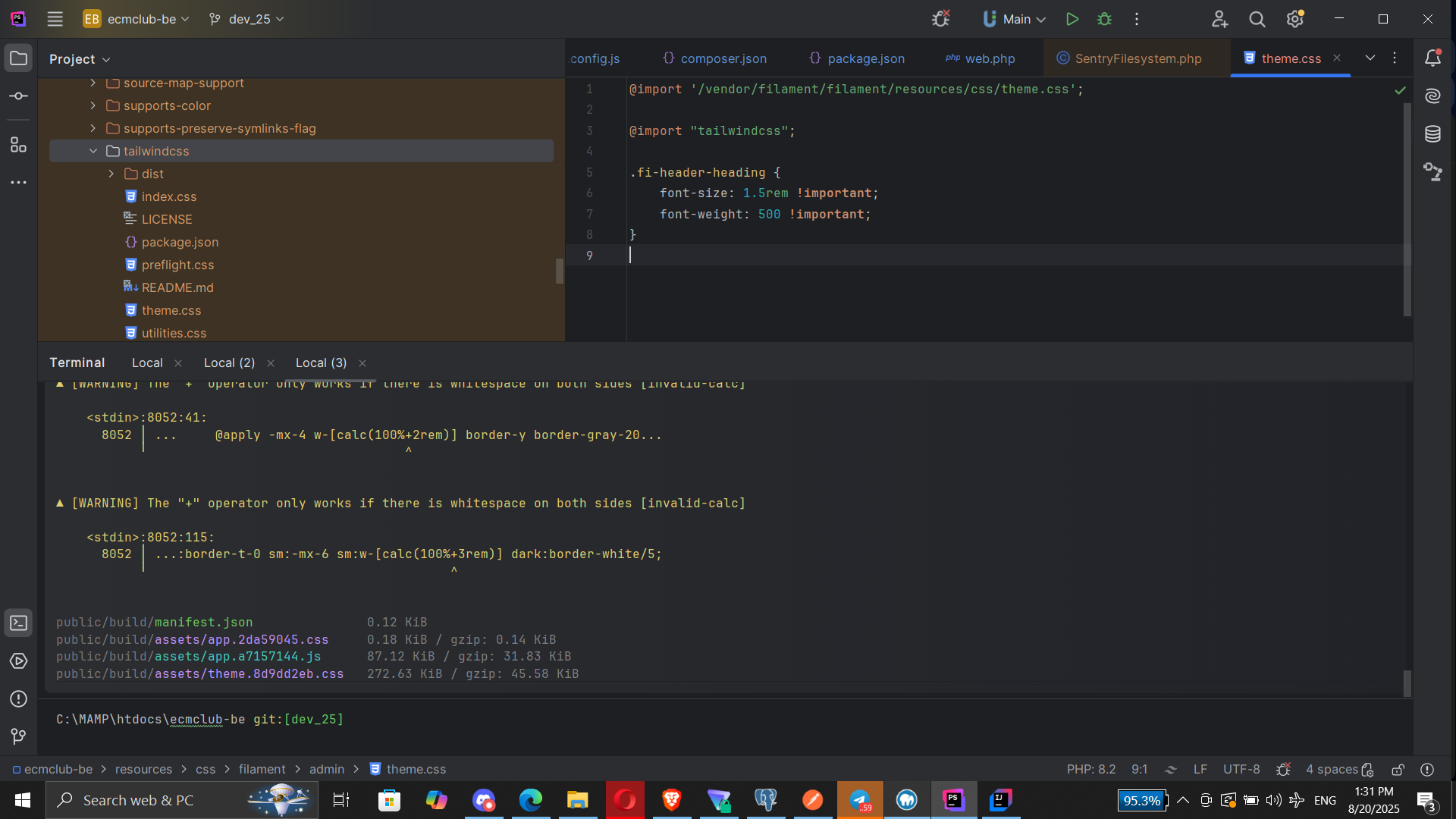Open preflight.css in project tree
This screenshot has width=1456, height=819.
(177, 265)
